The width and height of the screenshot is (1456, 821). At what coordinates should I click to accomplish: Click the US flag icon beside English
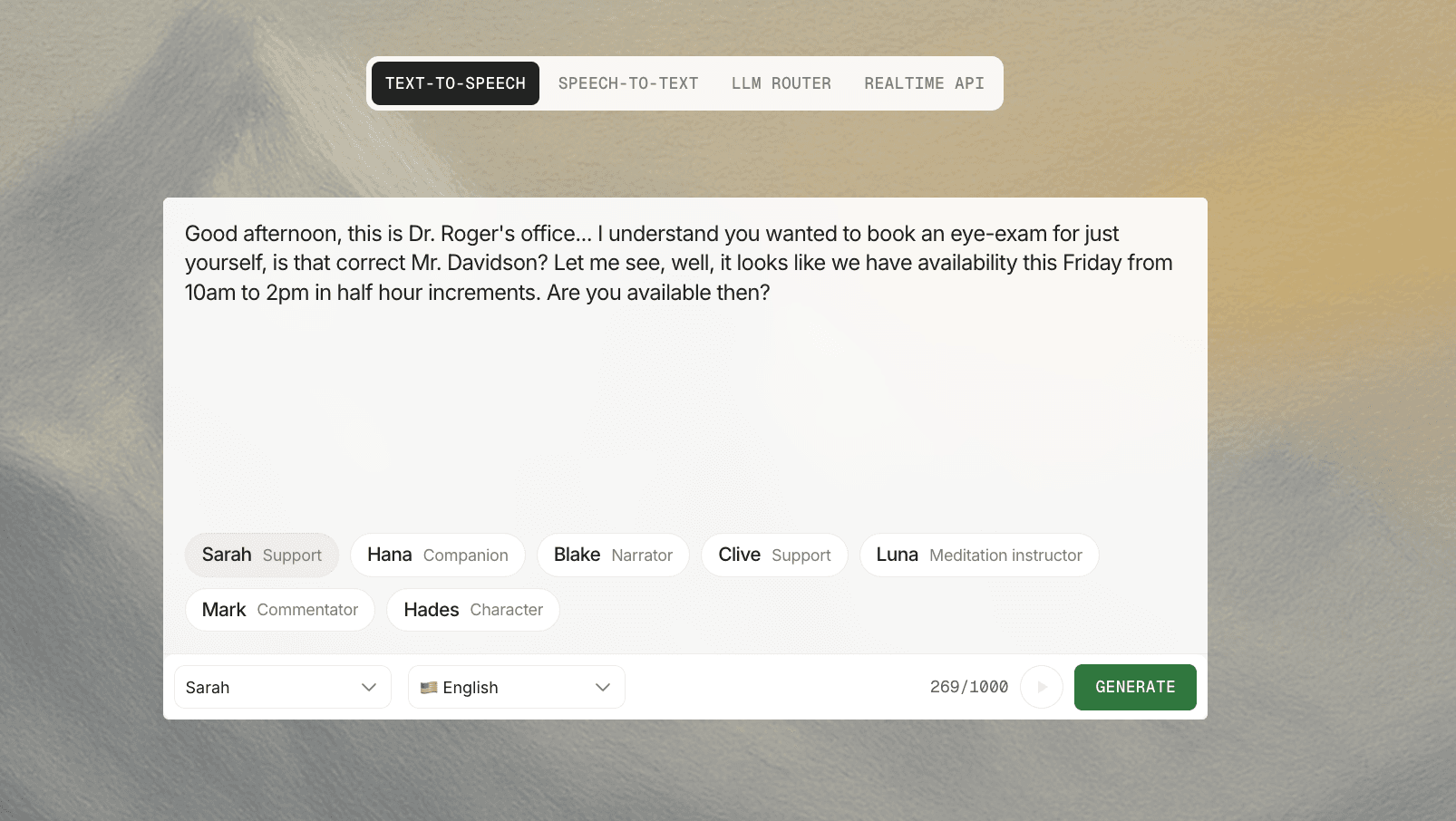[429, 688]
